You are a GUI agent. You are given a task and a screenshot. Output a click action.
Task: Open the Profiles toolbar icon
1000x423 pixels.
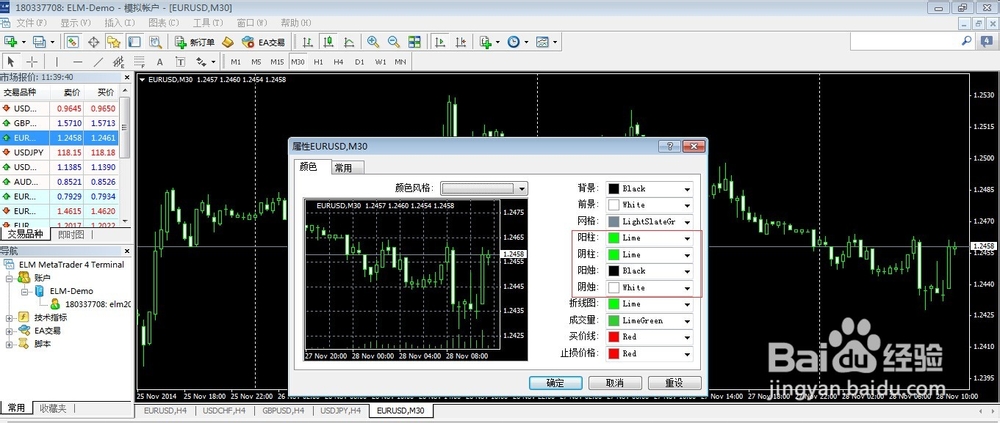tap(40, 42)
